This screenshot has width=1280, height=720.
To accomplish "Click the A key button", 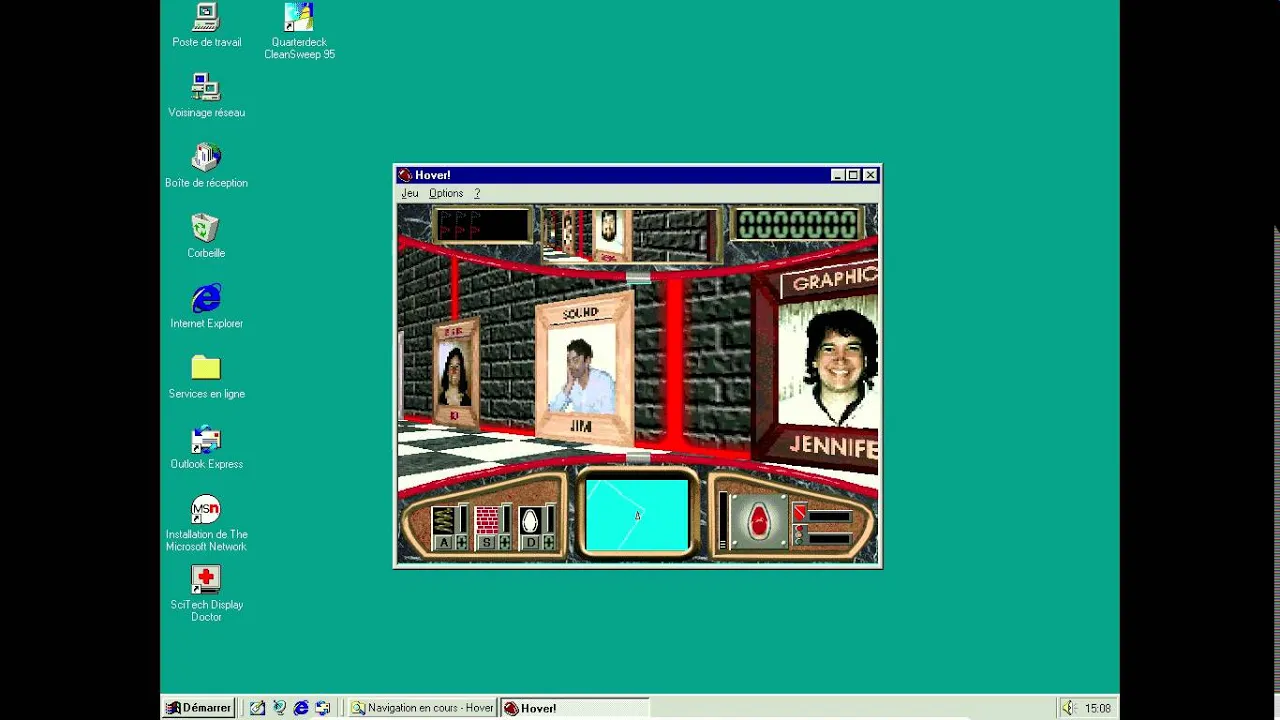I will [444, 542].
